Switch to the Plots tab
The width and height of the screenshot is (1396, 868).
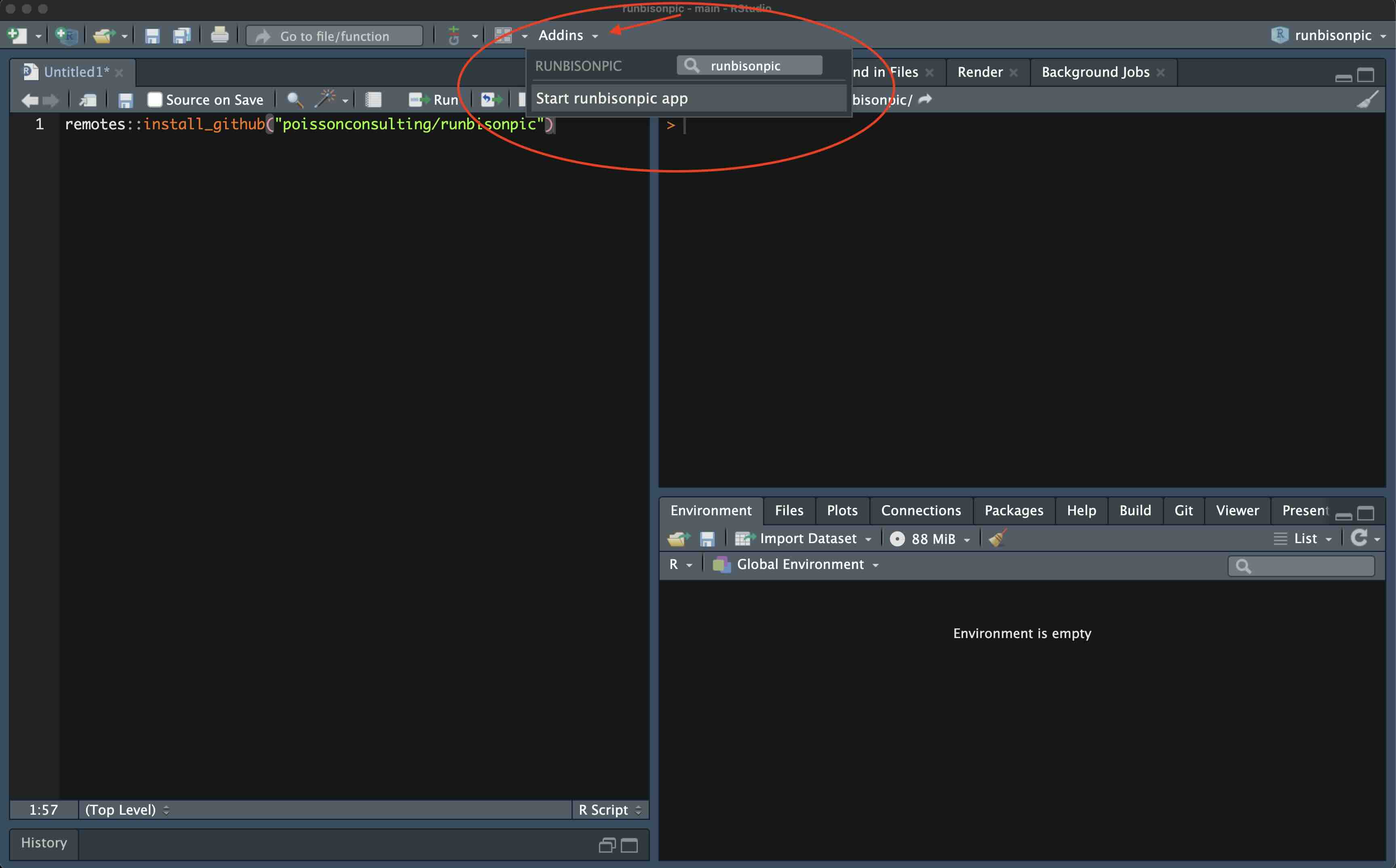pos(842,510)
